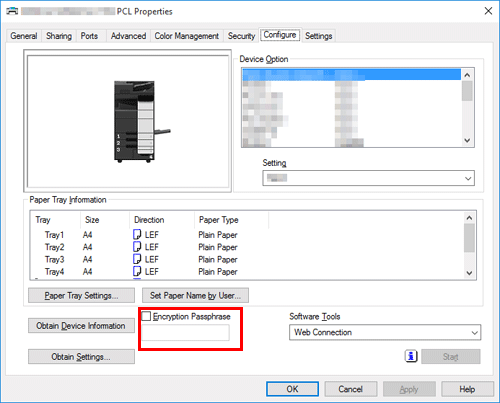Click Obtain Device Information button
The width and height of the screenshot is (500, 403).
coord(81,326)
